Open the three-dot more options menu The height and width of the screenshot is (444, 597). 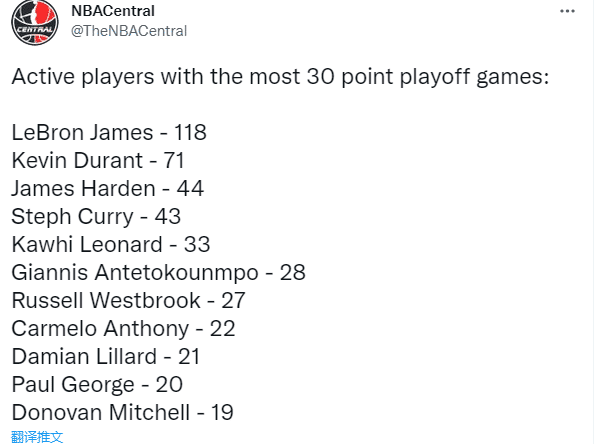[x=567, y=11]
